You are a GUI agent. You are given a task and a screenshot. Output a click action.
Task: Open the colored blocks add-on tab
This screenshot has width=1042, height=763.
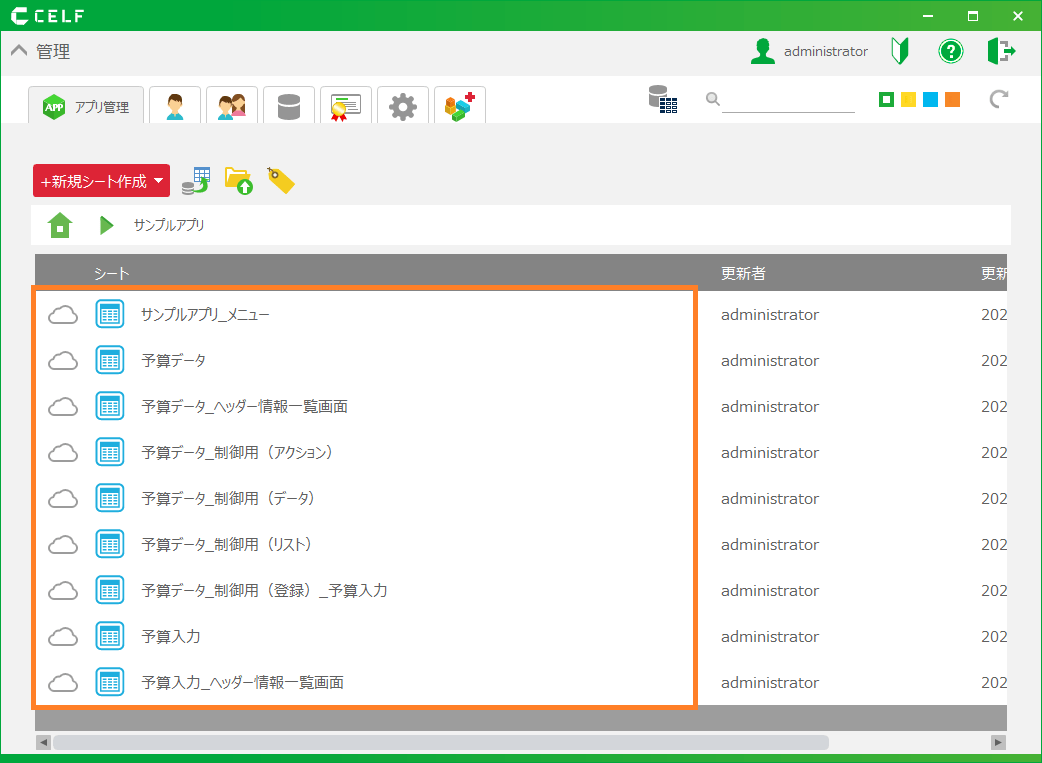coord(460,106)
